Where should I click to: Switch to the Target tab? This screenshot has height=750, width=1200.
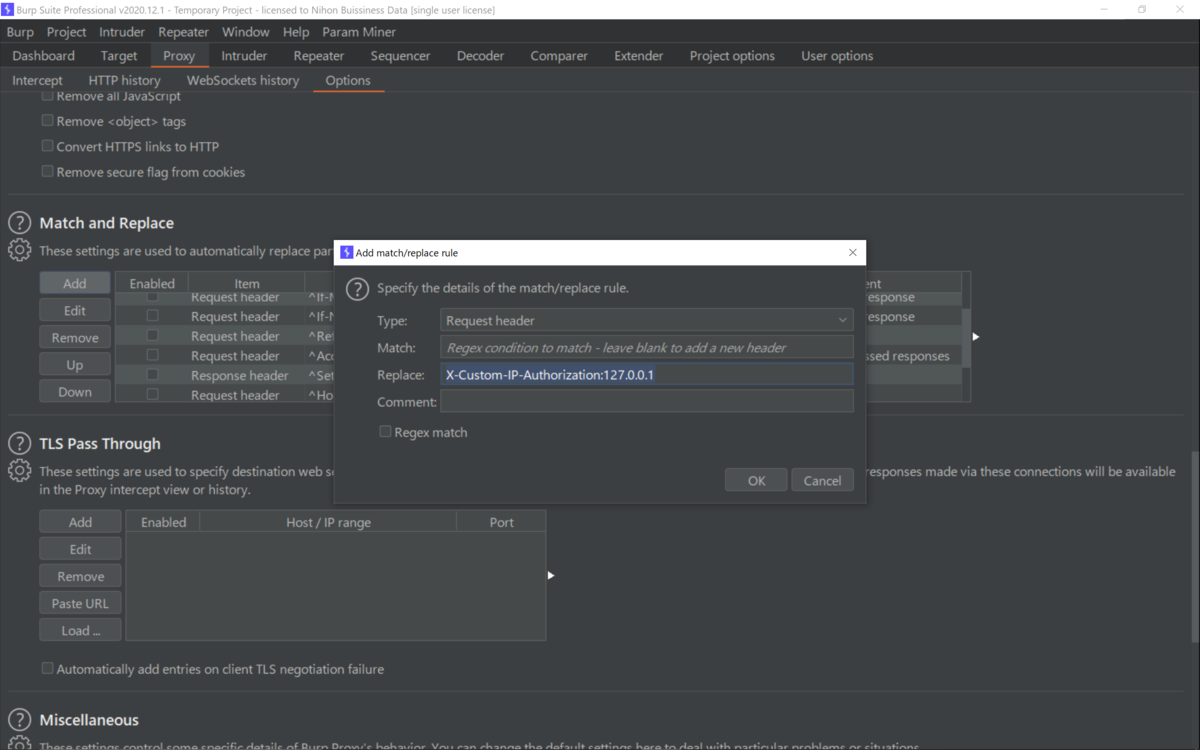[119, 56]
